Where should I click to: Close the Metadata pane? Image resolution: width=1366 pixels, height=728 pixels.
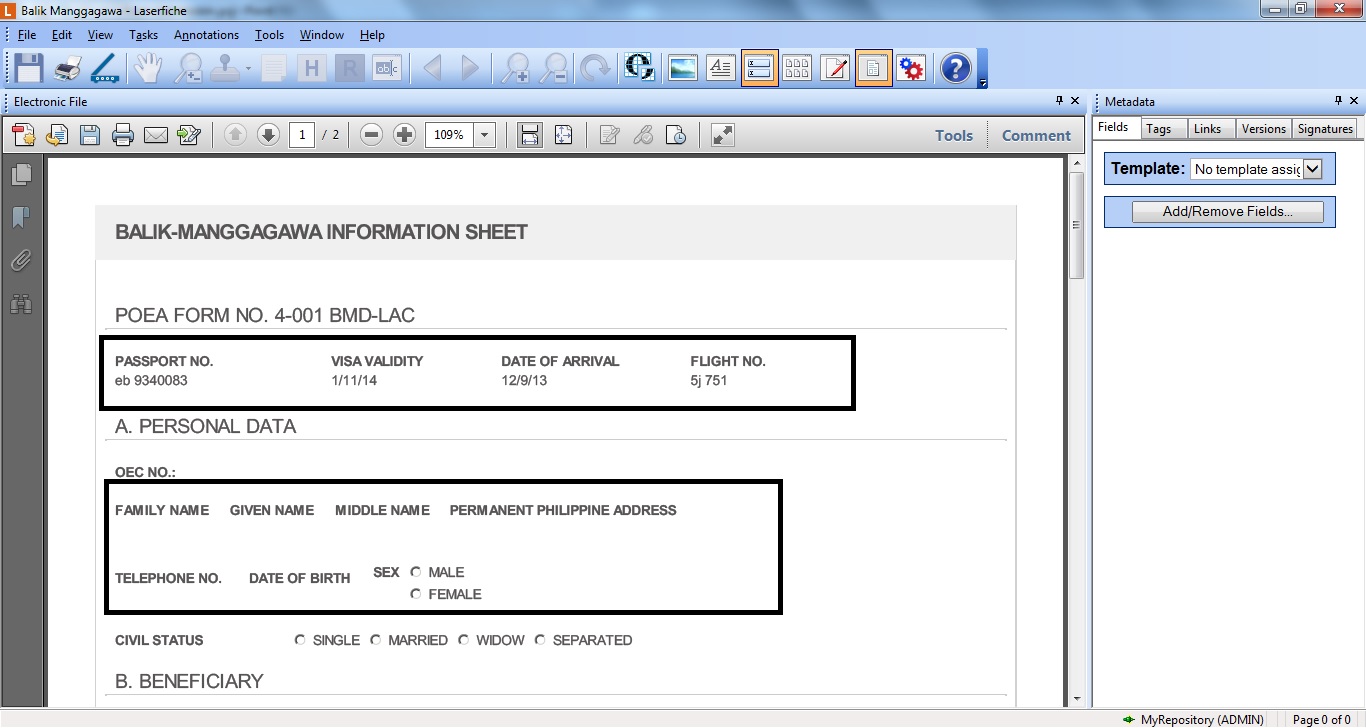coord(1354,101)
